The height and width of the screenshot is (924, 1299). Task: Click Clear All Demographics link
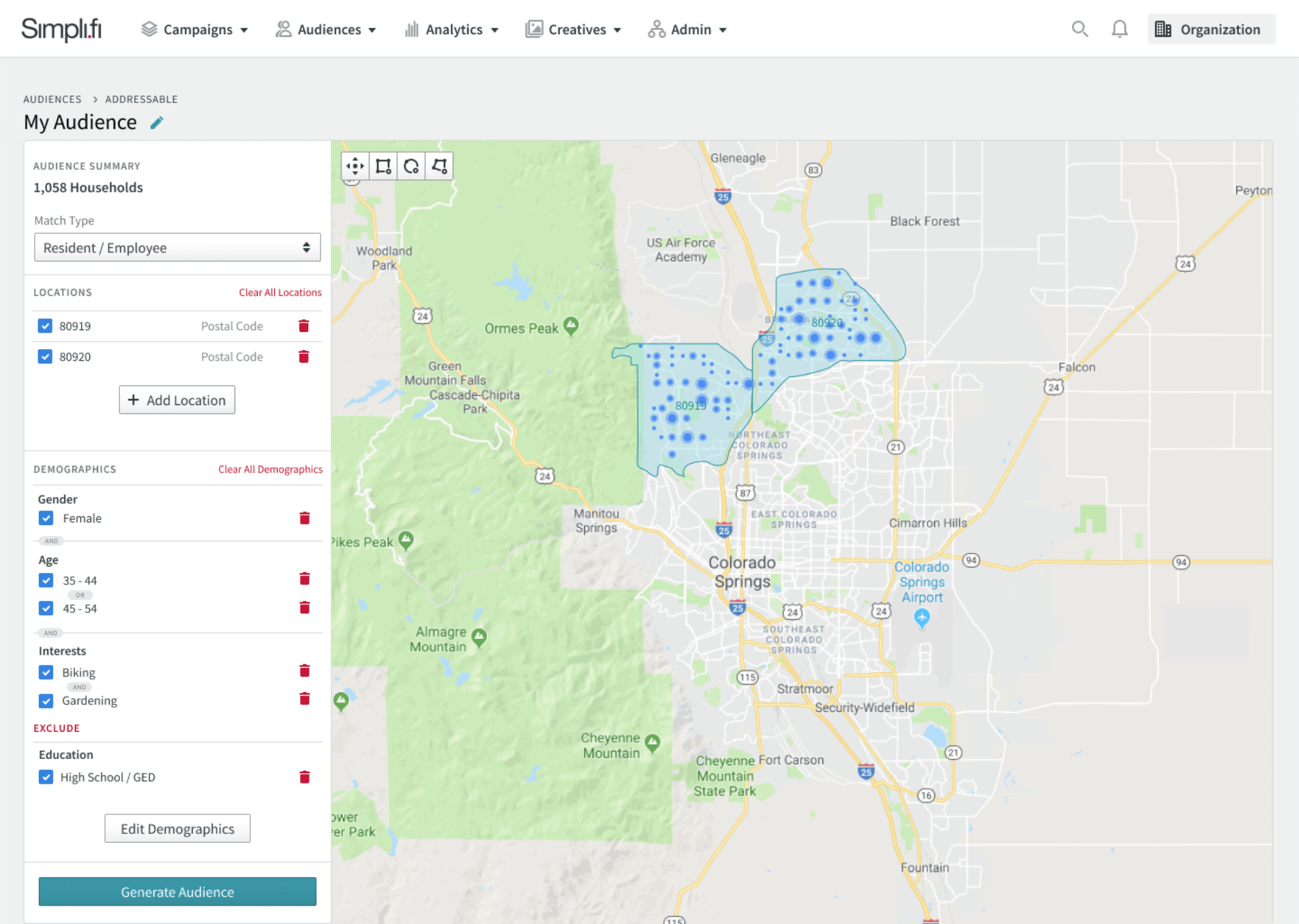270,469
